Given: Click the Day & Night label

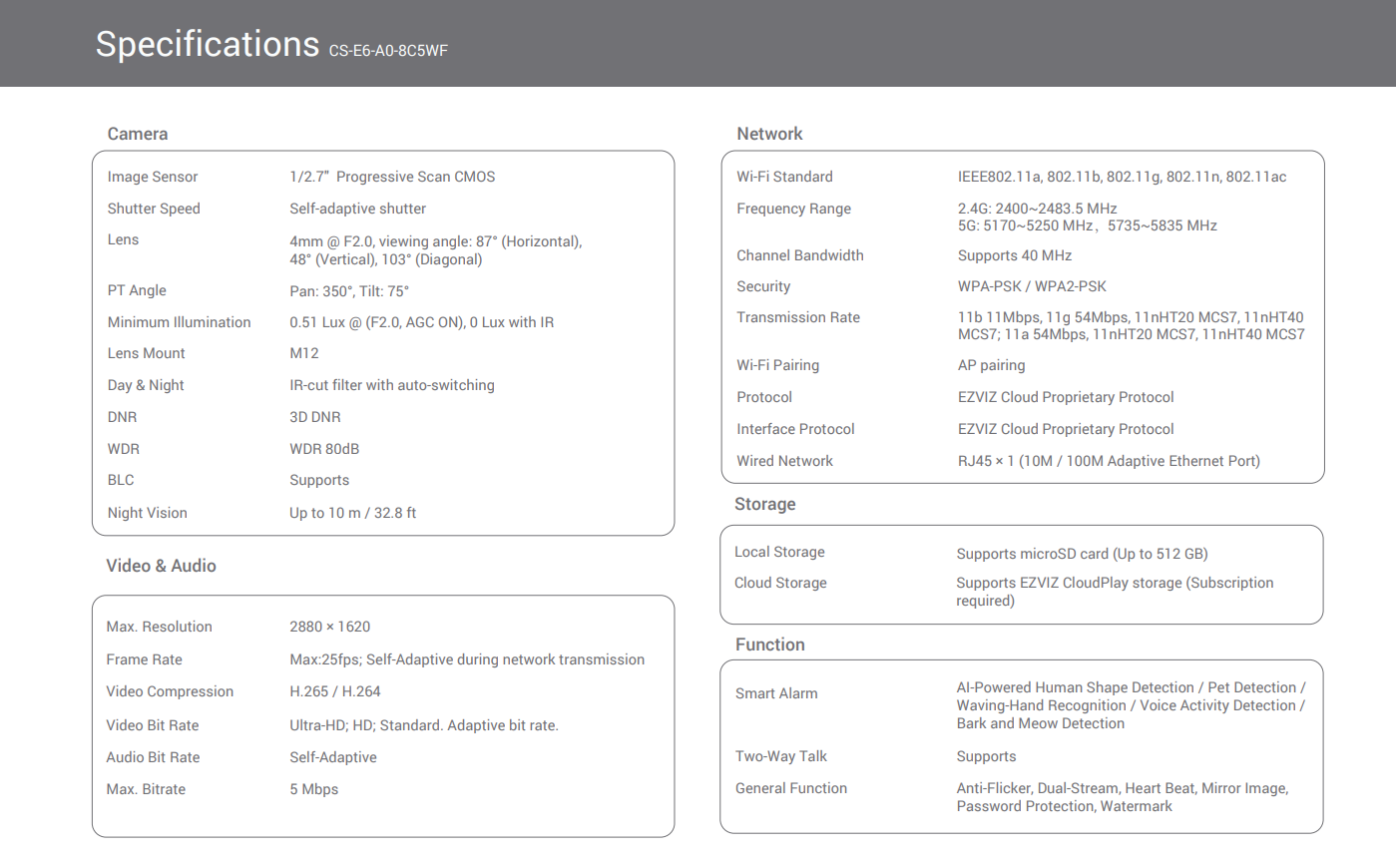Looking at the screenshot, I should (x=146, y=385).
